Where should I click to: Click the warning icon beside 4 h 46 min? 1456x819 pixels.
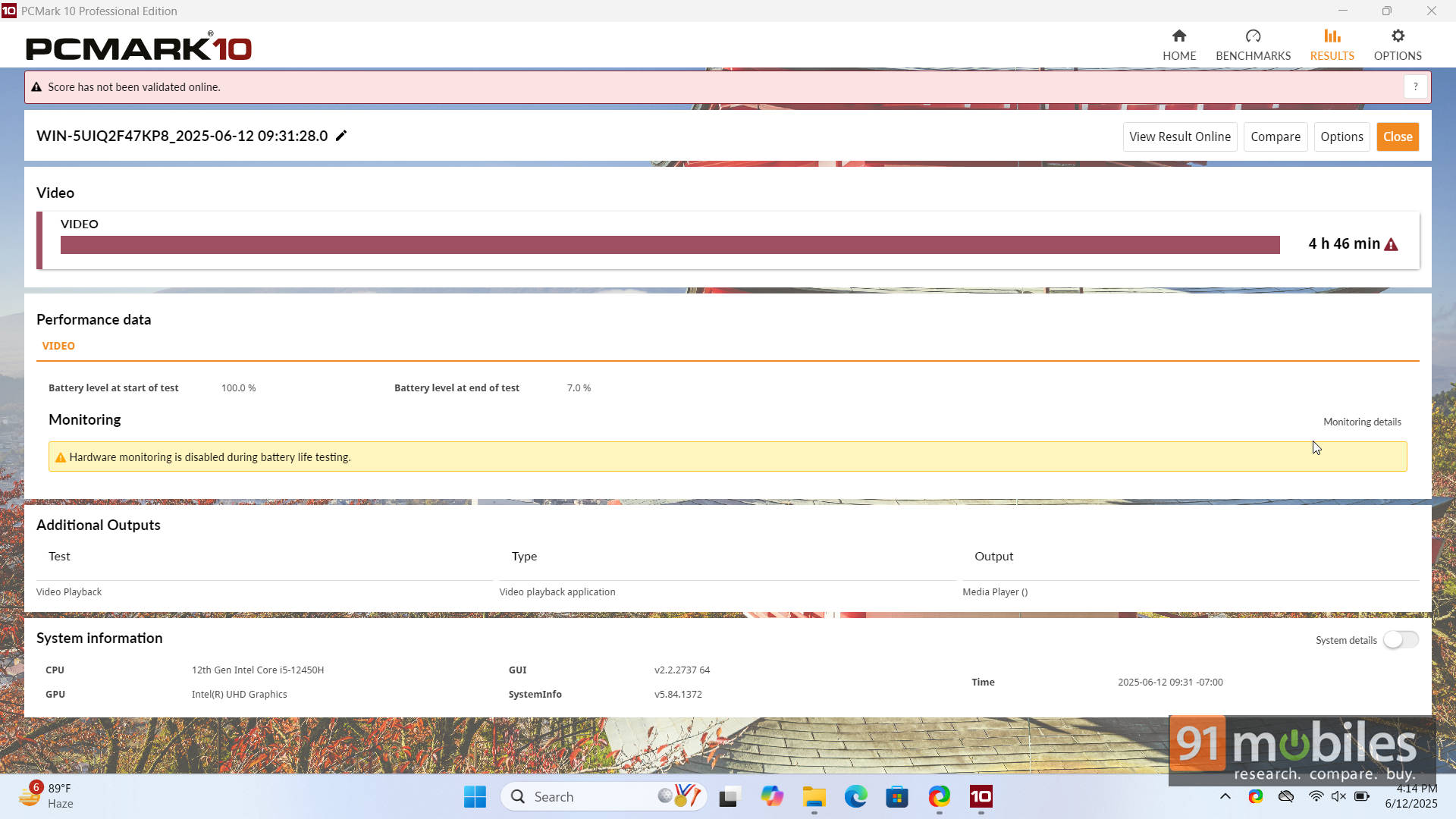(x=1391, y=244)
